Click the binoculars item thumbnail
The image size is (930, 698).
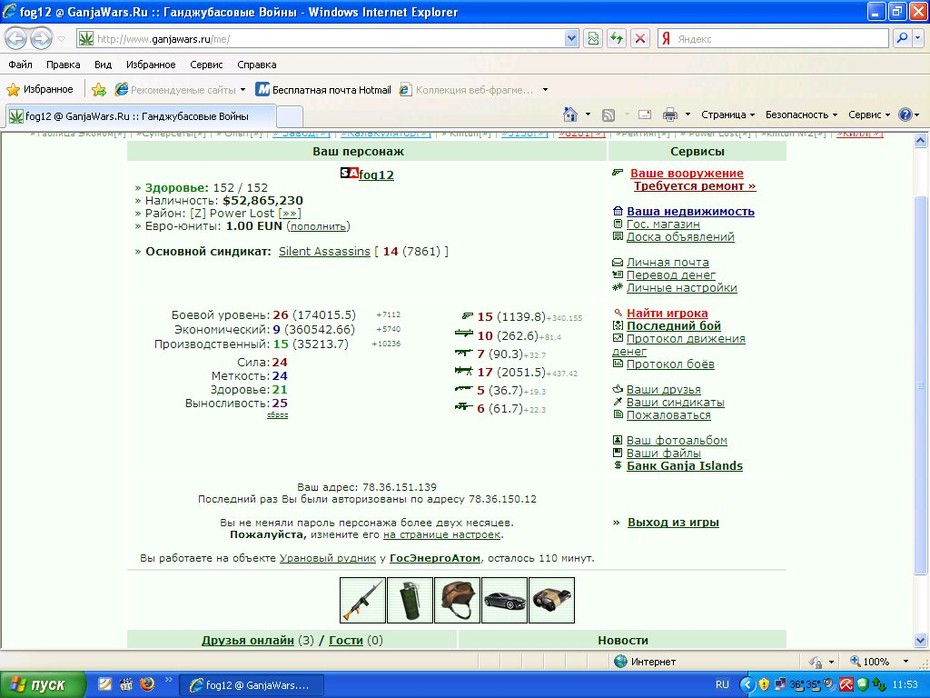pos(552,600)
